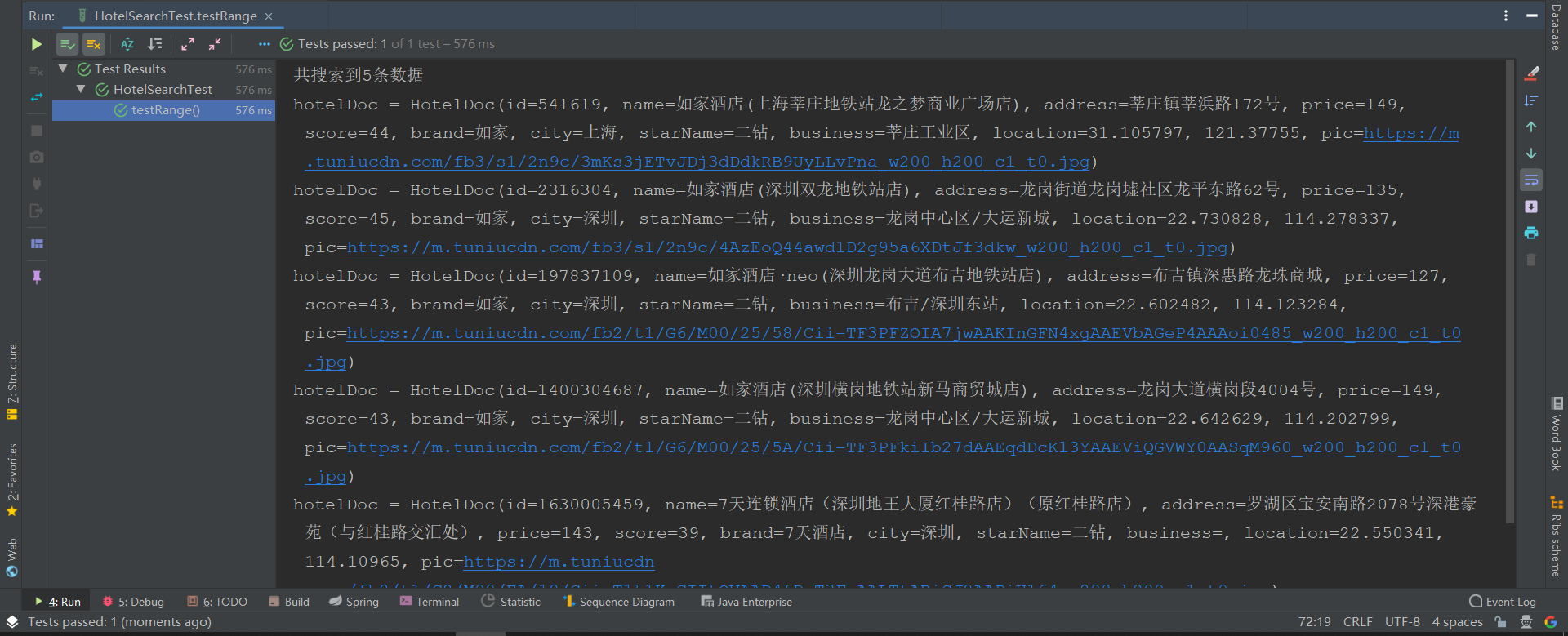Click the 72:19 line column indicator
1568x636 pixels.
tap(1314, 622)
